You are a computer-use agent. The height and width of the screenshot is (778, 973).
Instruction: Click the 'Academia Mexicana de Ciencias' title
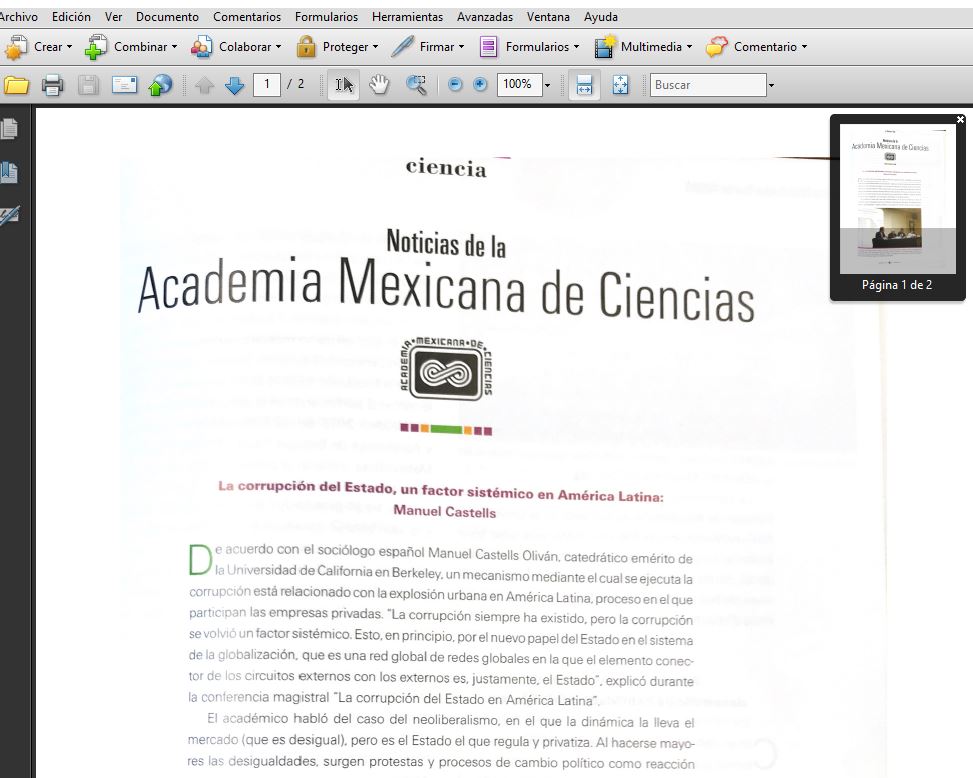click(x=446, y=290)
